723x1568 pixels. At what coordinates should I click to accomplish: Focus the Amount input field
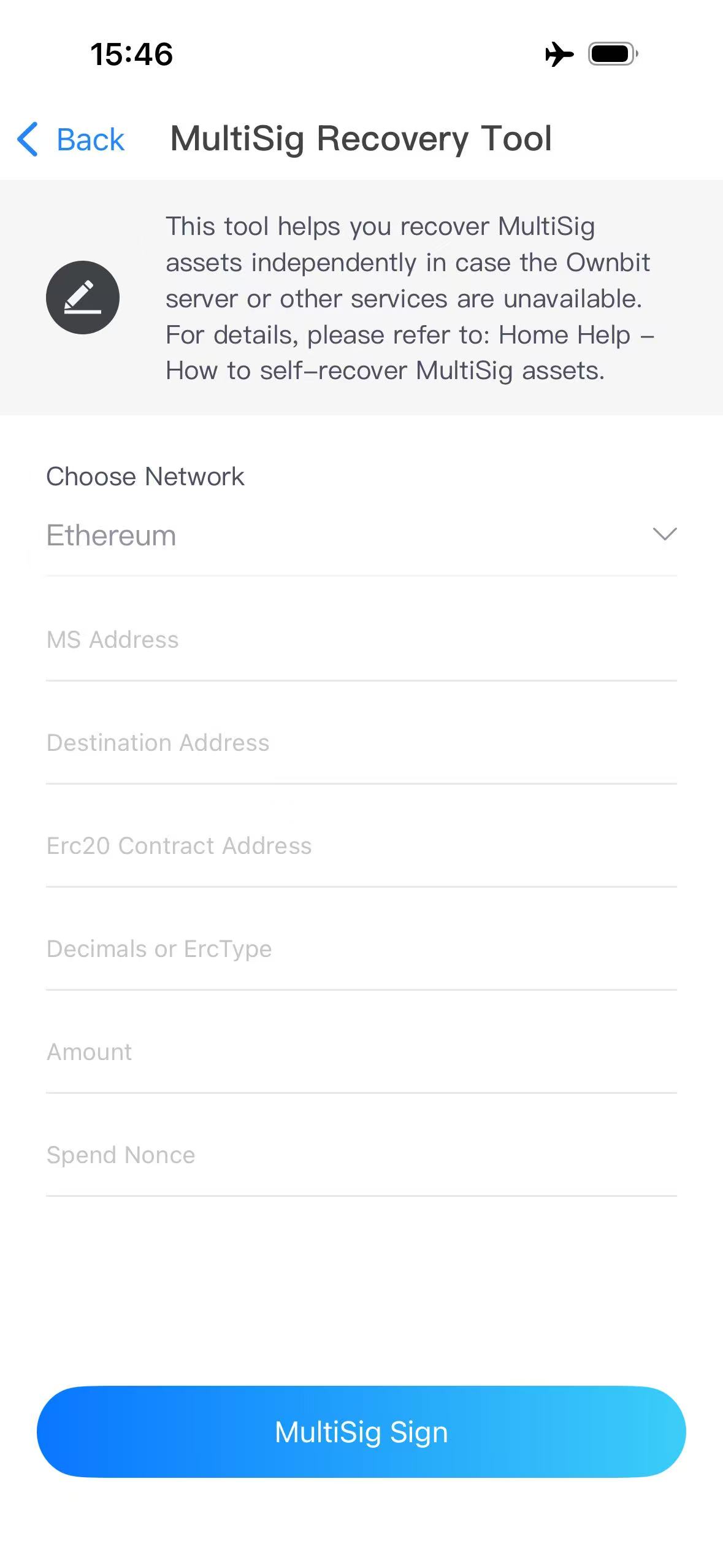361,1052
